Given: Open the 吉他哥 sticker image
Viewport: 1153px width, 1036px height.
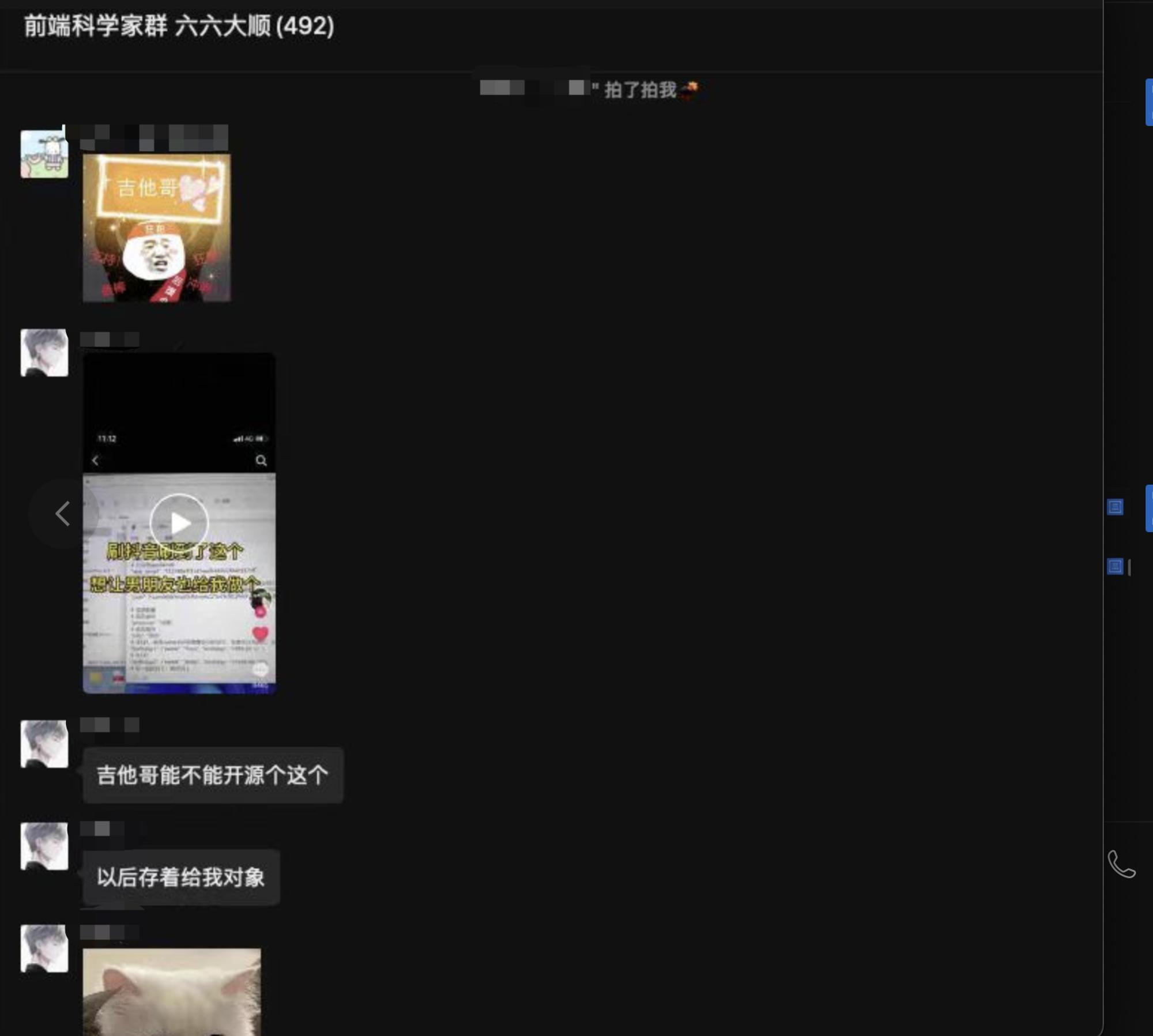Looking at the screenshot, I should 157,228.
